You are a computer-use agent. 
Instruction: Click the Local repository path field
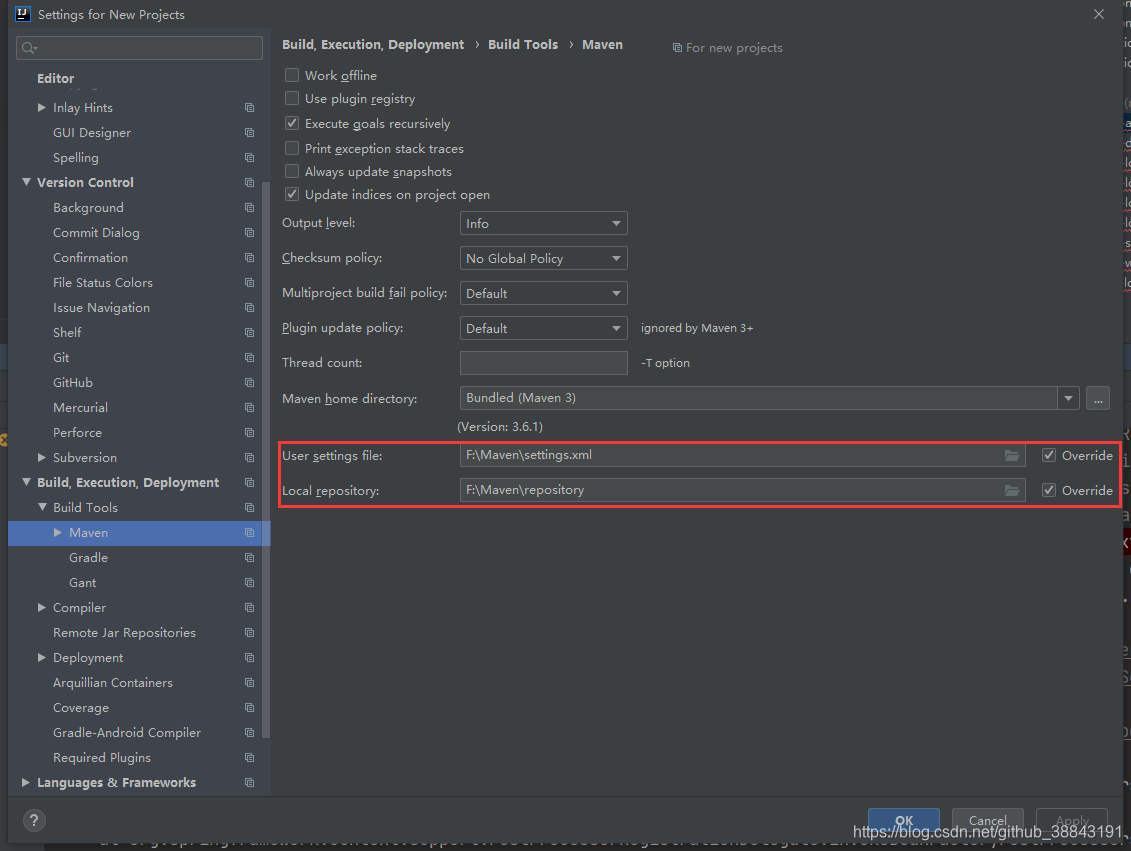[x=742, y=490]
